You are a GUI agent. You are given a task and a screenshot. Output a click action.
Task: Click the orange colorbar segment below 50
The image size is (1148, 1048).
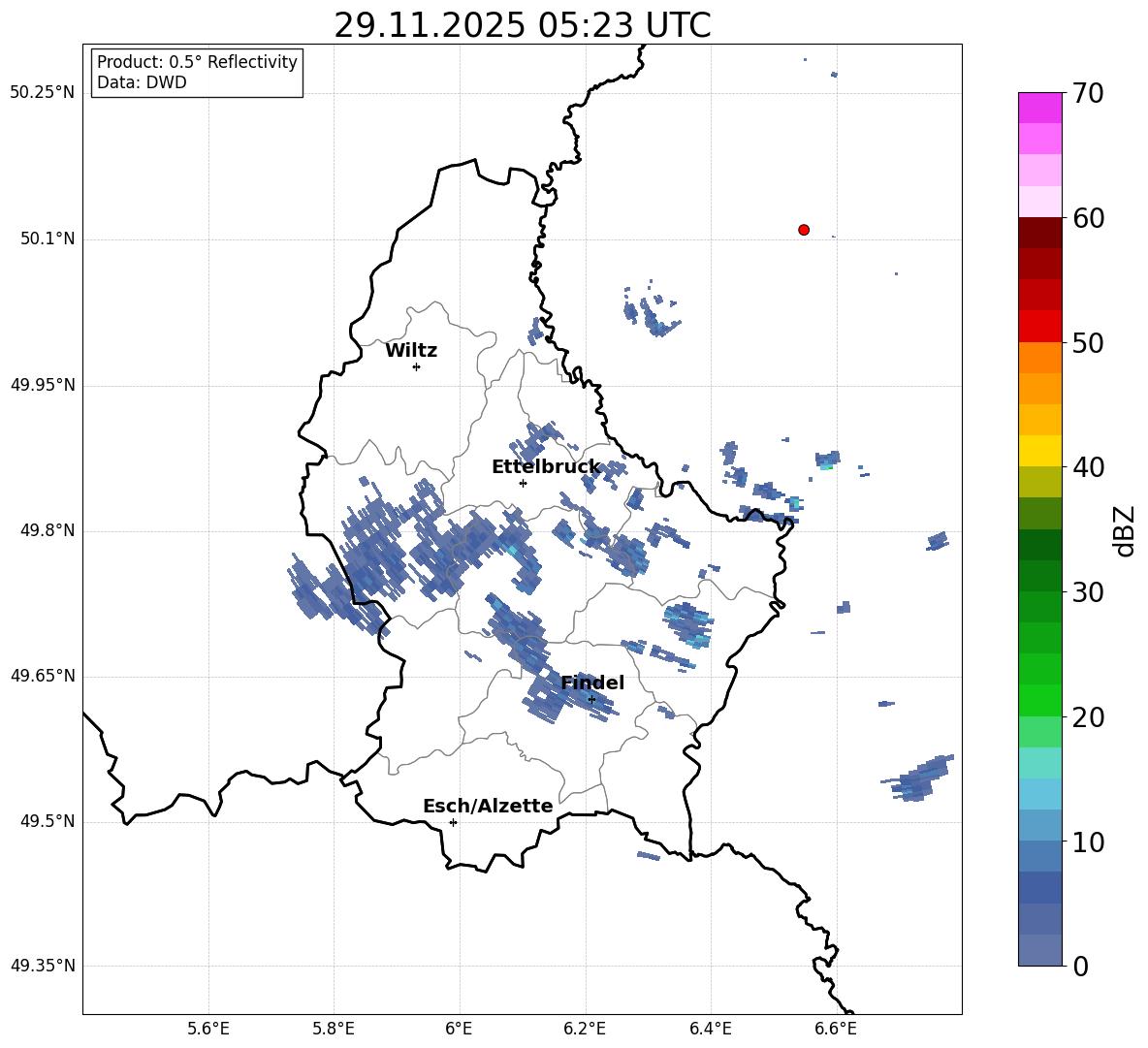(x=1040, y=358)
